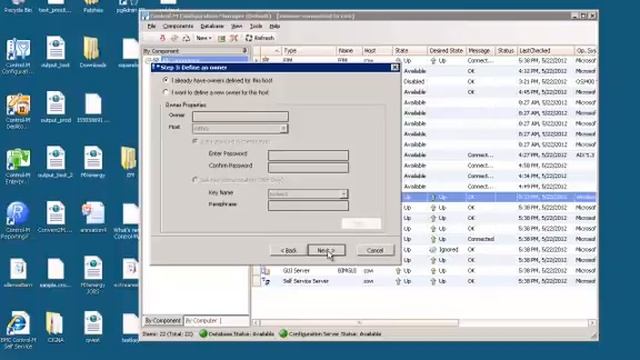
Task: Pin the By Component panel
Action: (244, 51)
